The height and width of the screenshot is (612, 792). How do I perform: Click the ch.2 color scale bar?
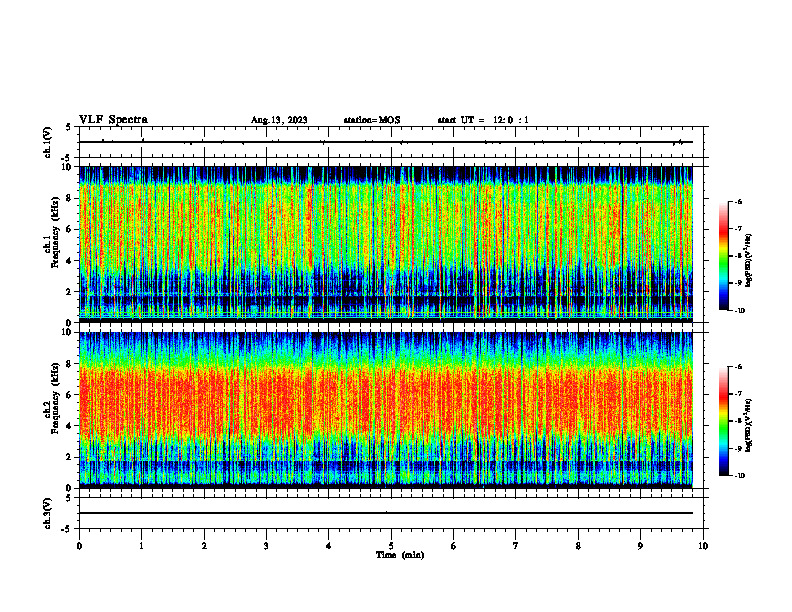pyautogui.click(x=724, y=421)
